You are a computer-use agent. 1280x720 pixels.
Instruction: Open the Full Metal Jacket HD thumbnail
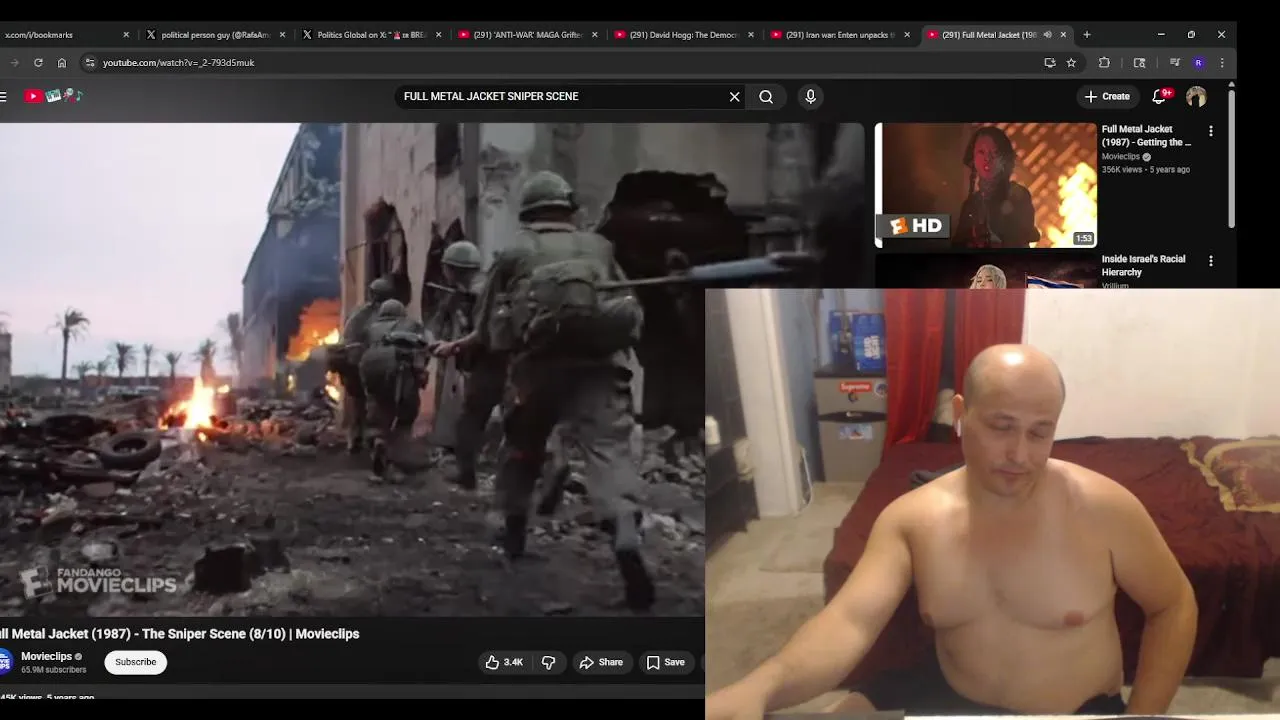[x=986, y=185]
